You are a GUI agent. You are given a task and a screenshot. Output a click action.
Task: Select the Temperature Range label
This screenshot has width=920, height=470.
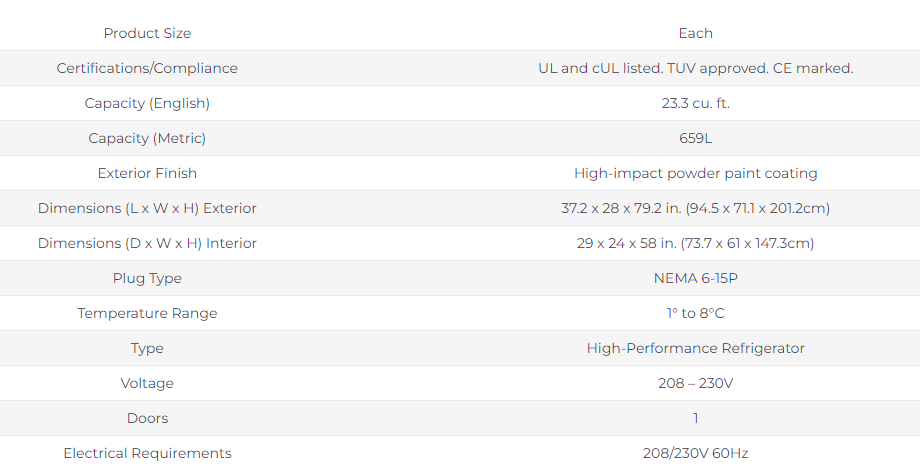(147, 313)
